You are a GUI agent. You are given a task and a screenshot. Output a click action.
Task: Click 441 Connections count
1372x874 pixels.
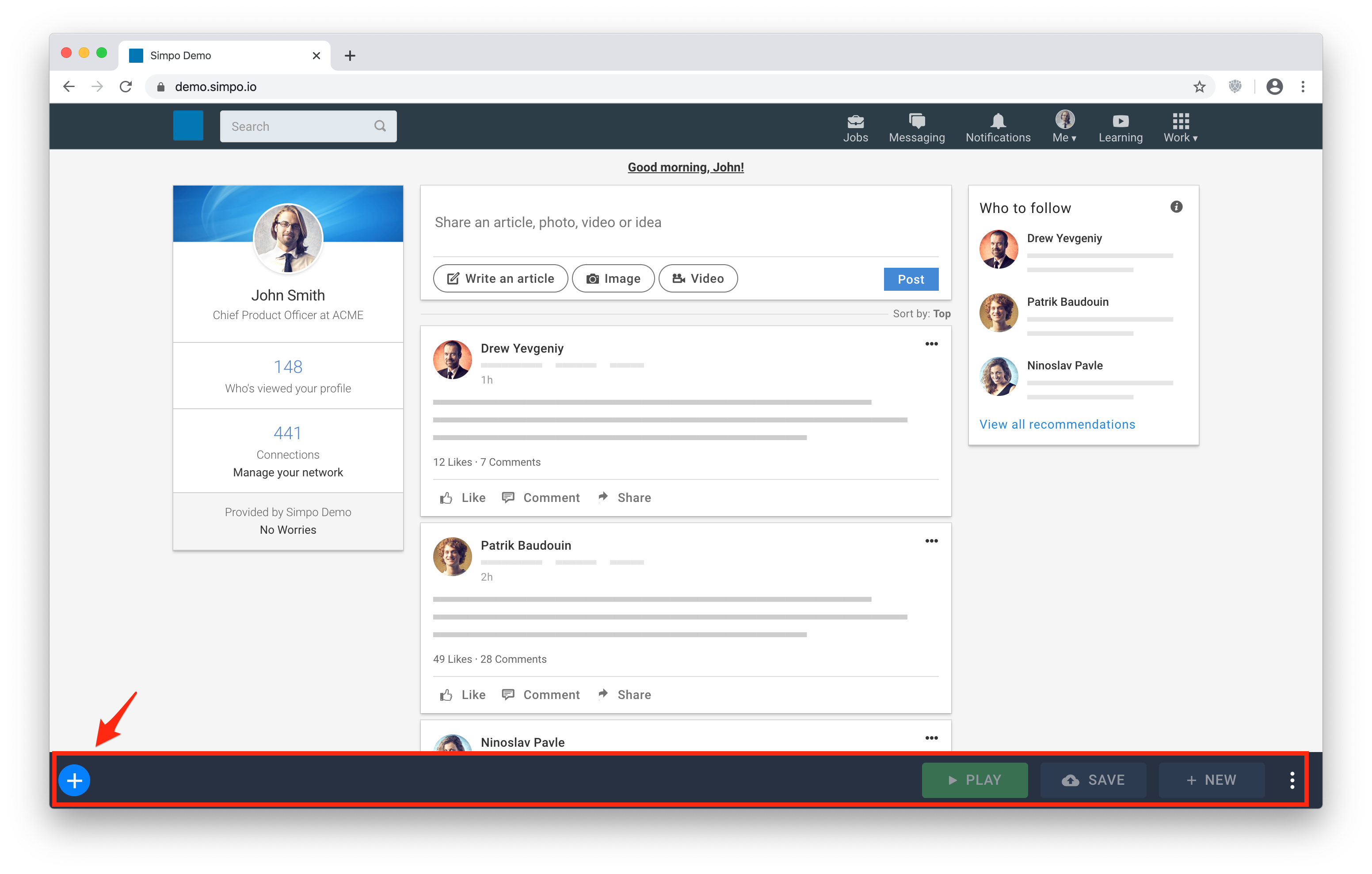pyautogui.click(x=288, y=433)
